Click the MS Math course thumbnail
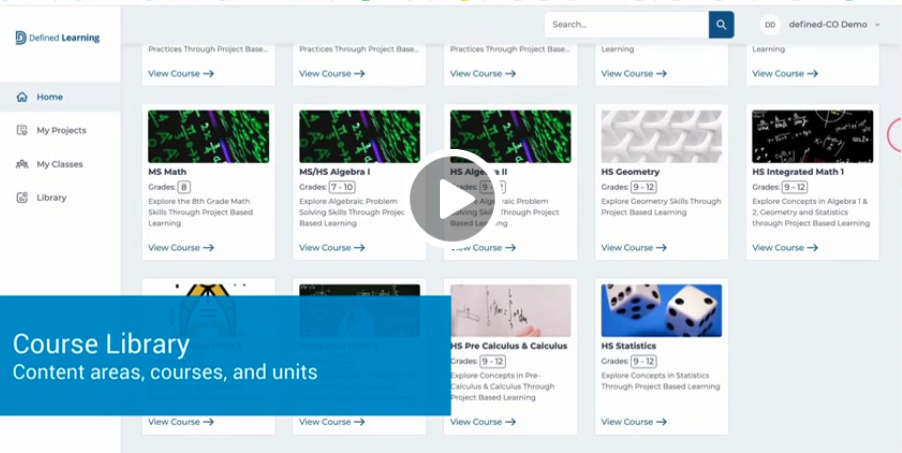 pyautogui.click(x=208, y=136)
